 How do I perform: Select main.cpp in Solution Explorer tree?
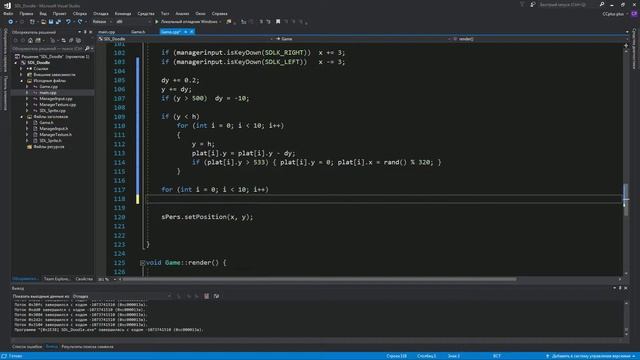[x=48, y=93]
